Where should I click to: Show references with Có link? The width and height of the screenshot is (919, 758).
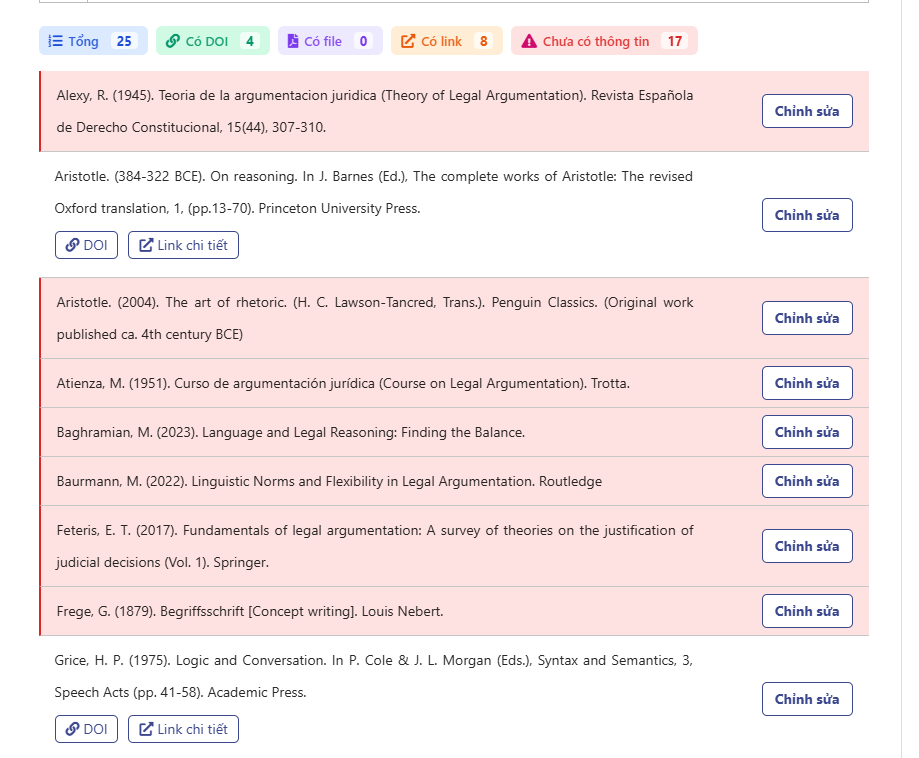(447, 41)
